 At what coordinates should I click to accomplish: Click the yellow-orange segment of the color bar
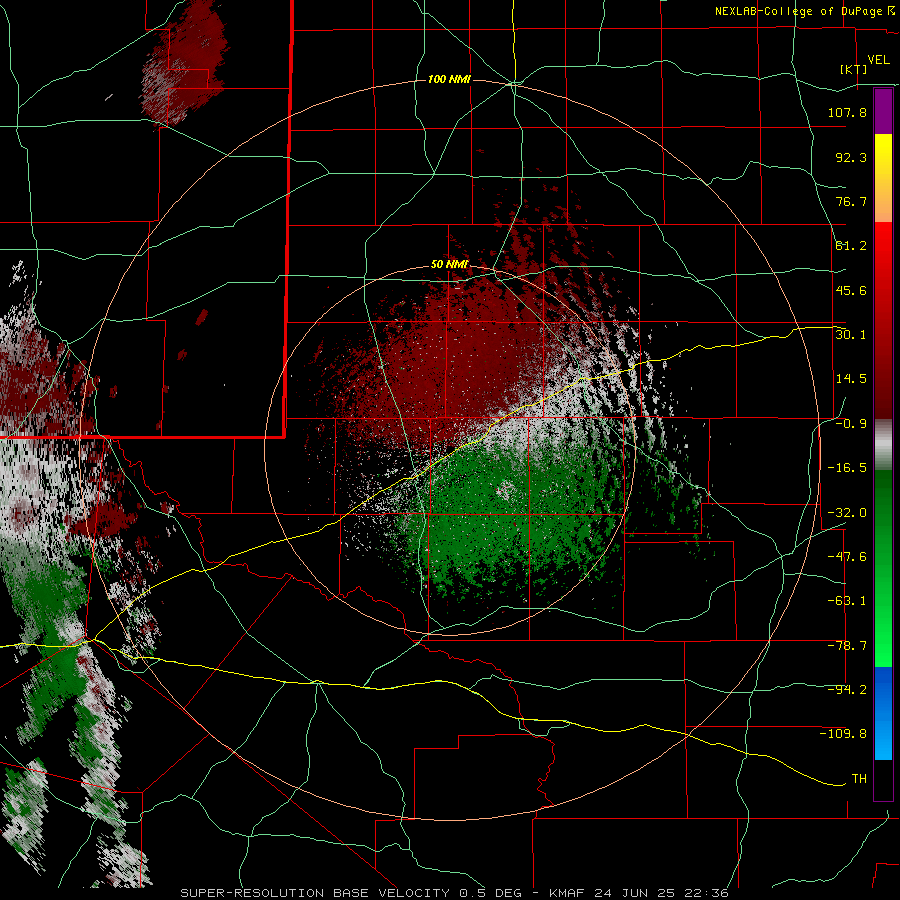tap(883, 178)
